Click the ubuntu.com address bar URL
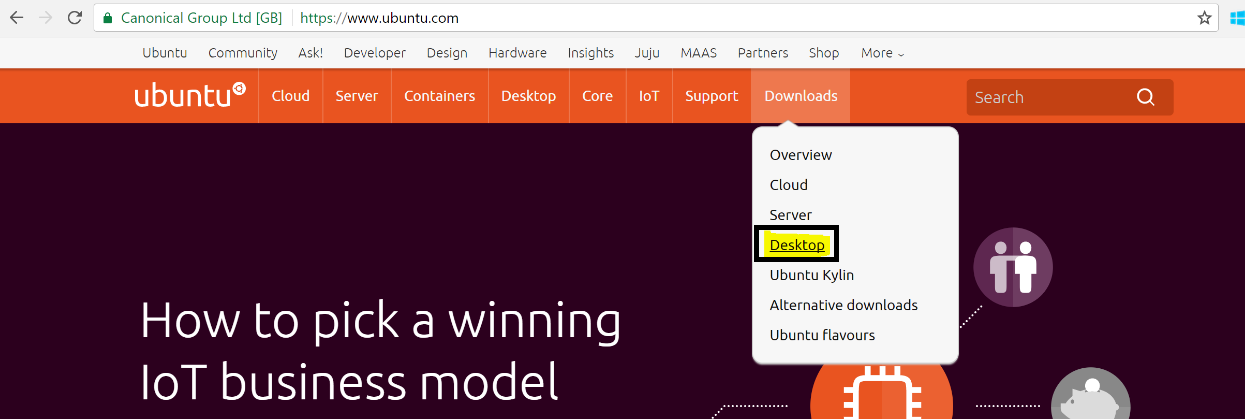 click(380, 18)
